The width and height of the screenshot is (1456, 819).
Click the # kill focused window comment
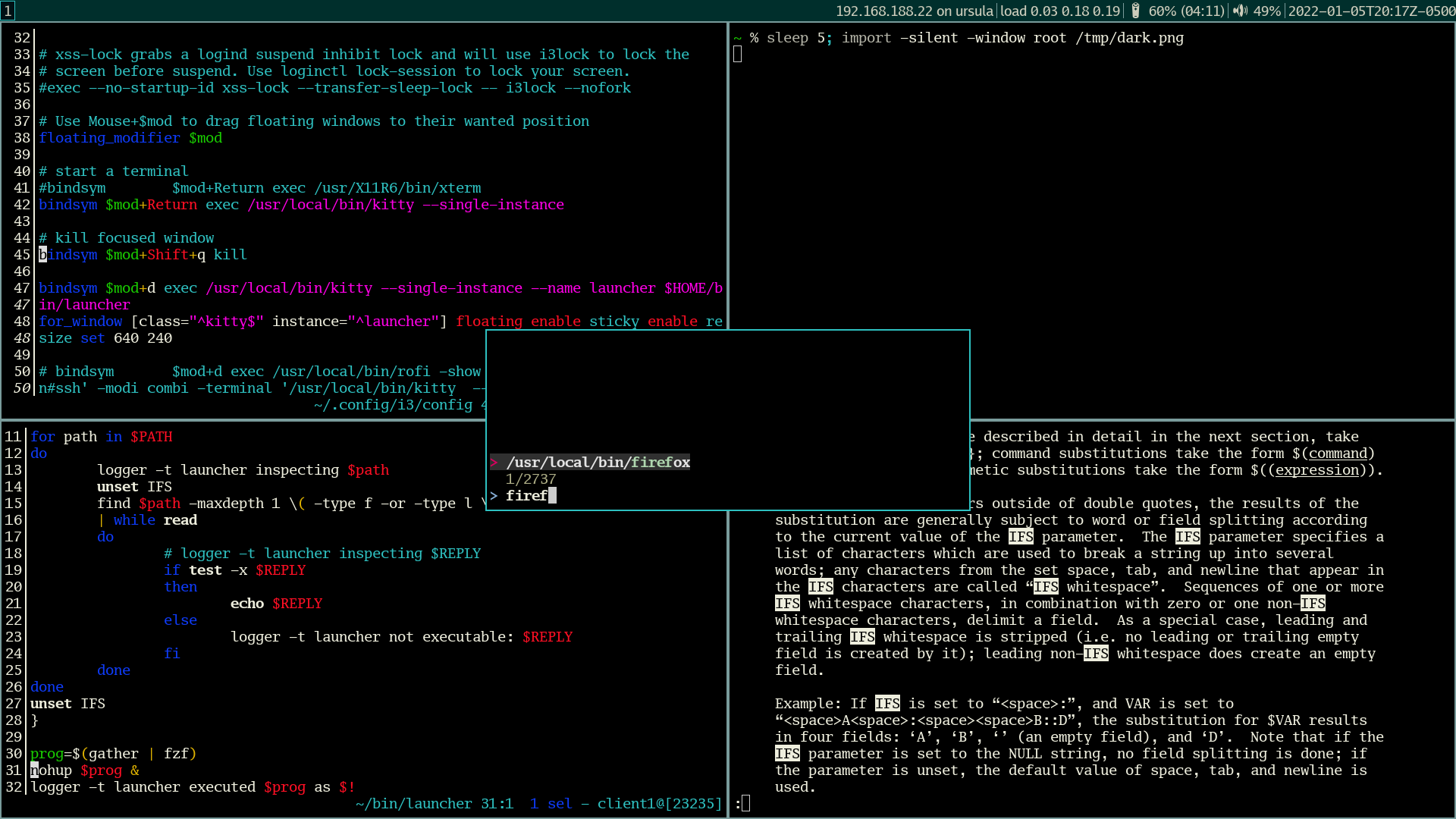tap(127, 238)
